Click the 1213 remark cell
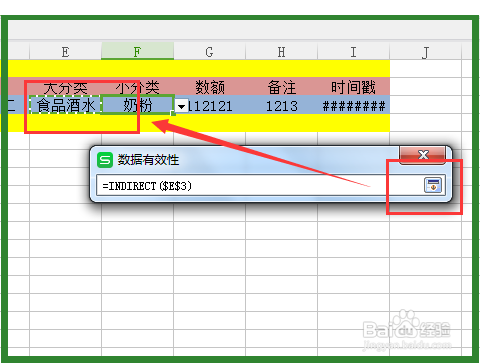 [x=281, y=106]
